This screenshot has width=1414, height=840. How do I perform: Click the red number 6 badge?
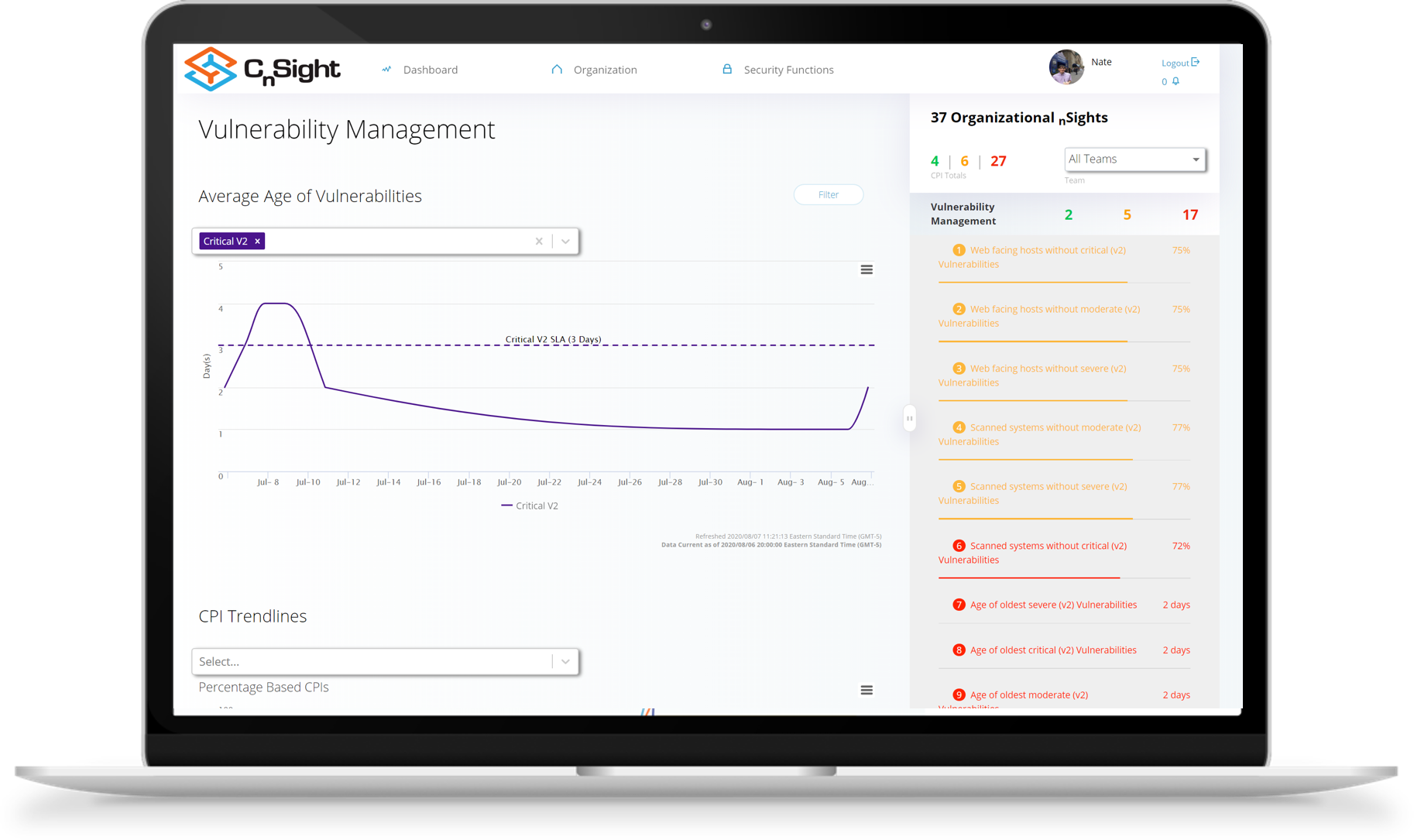(x=959, y=546)
